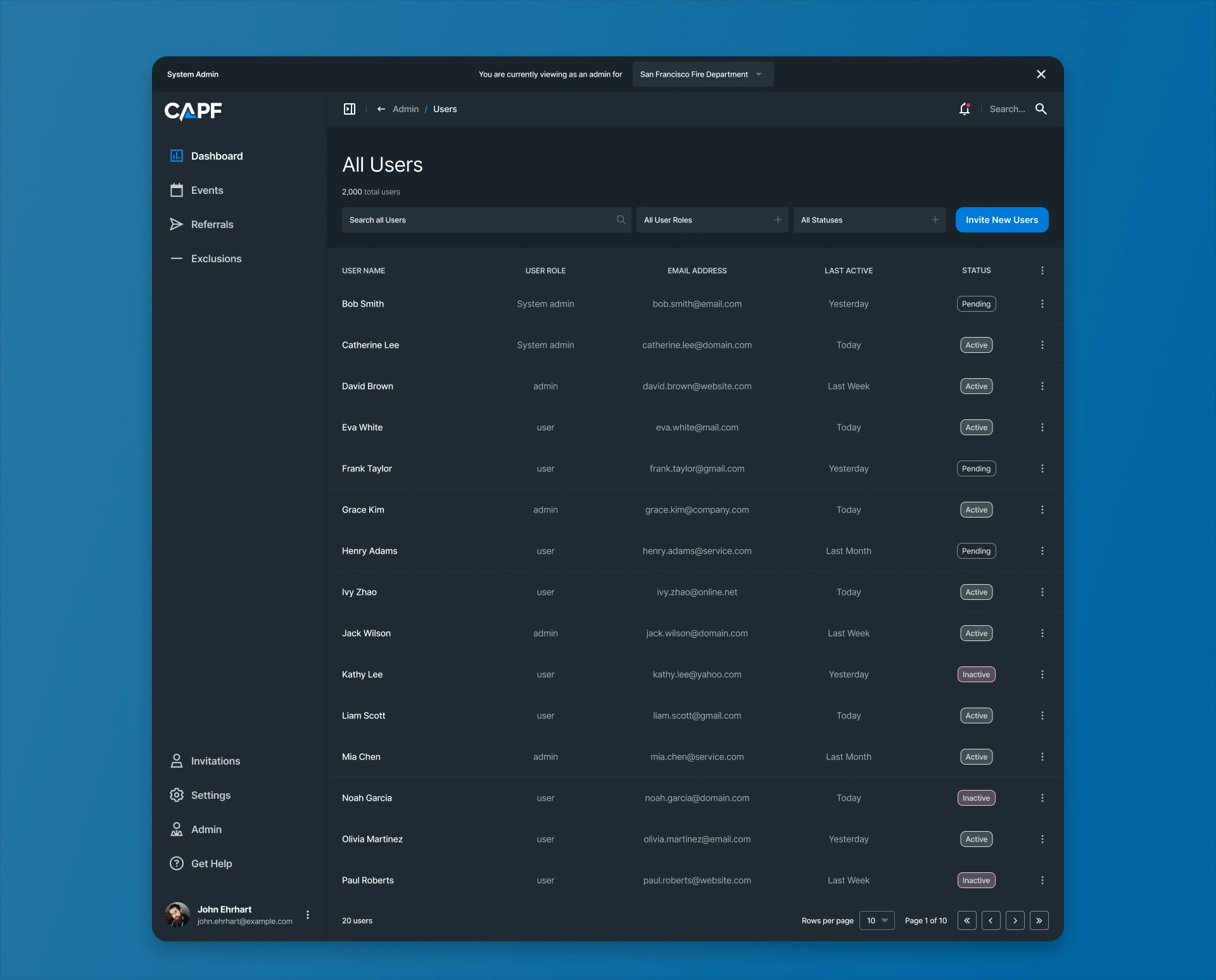The height and width of the screenshot is (980, 1216).
Task: Open the notifications bell
Action: coord(965,109)
